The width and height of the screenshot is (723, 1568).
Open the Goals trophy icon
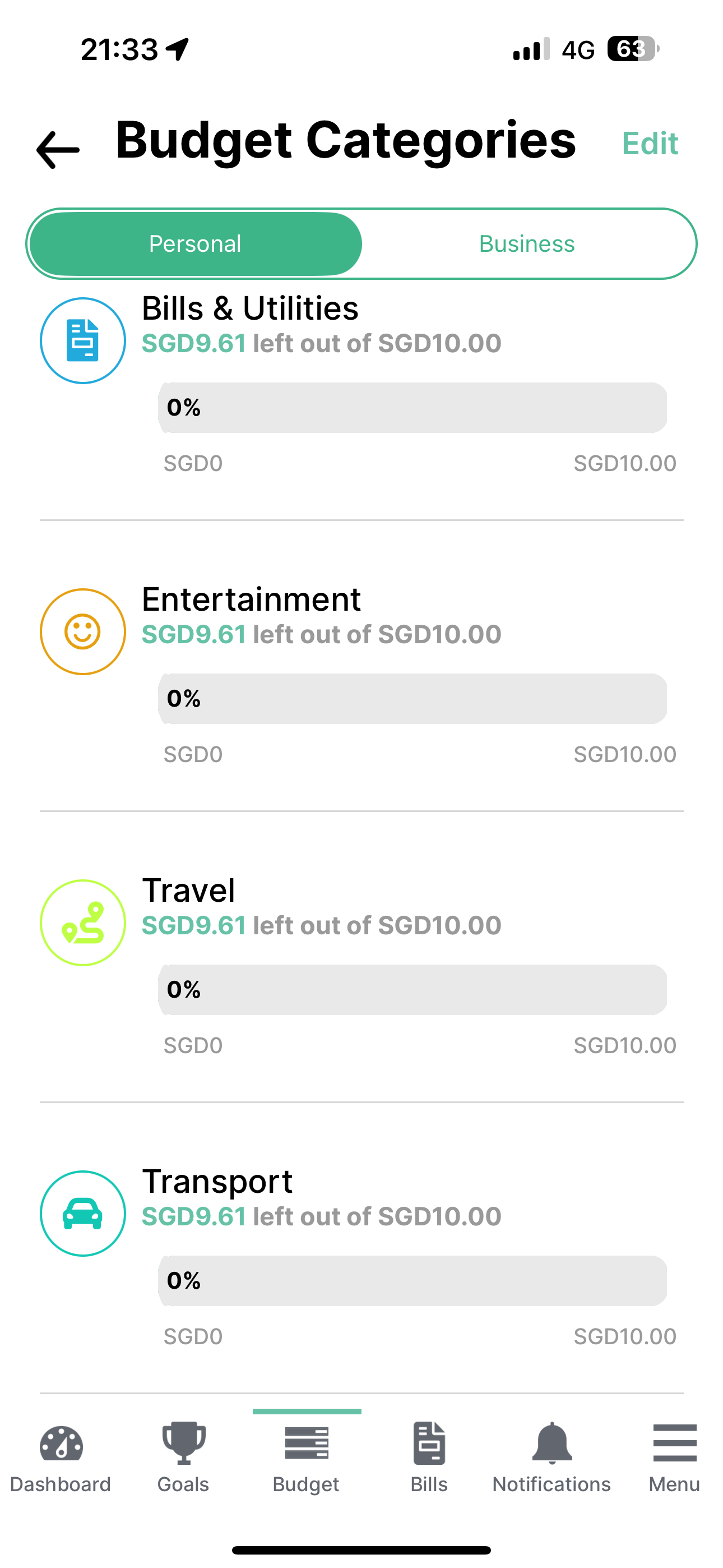pyautogui.click(x=183, y=1442)
